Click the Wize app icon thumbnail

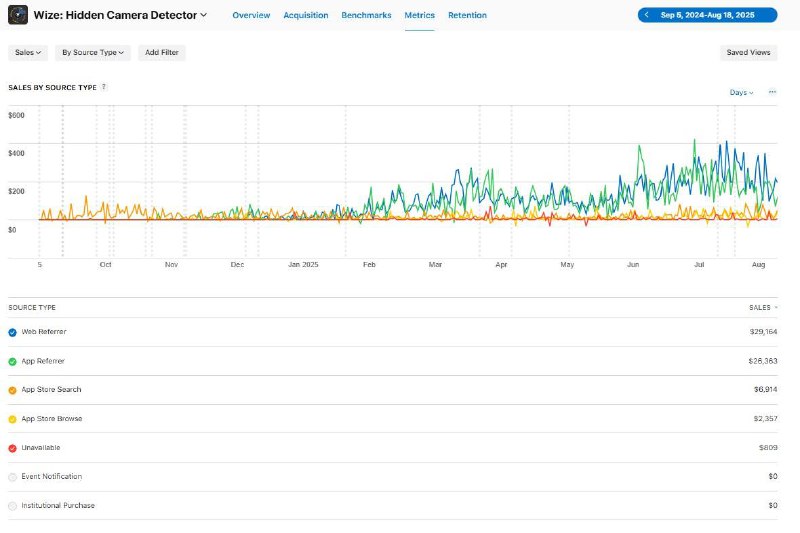click(x=18, y=15)
